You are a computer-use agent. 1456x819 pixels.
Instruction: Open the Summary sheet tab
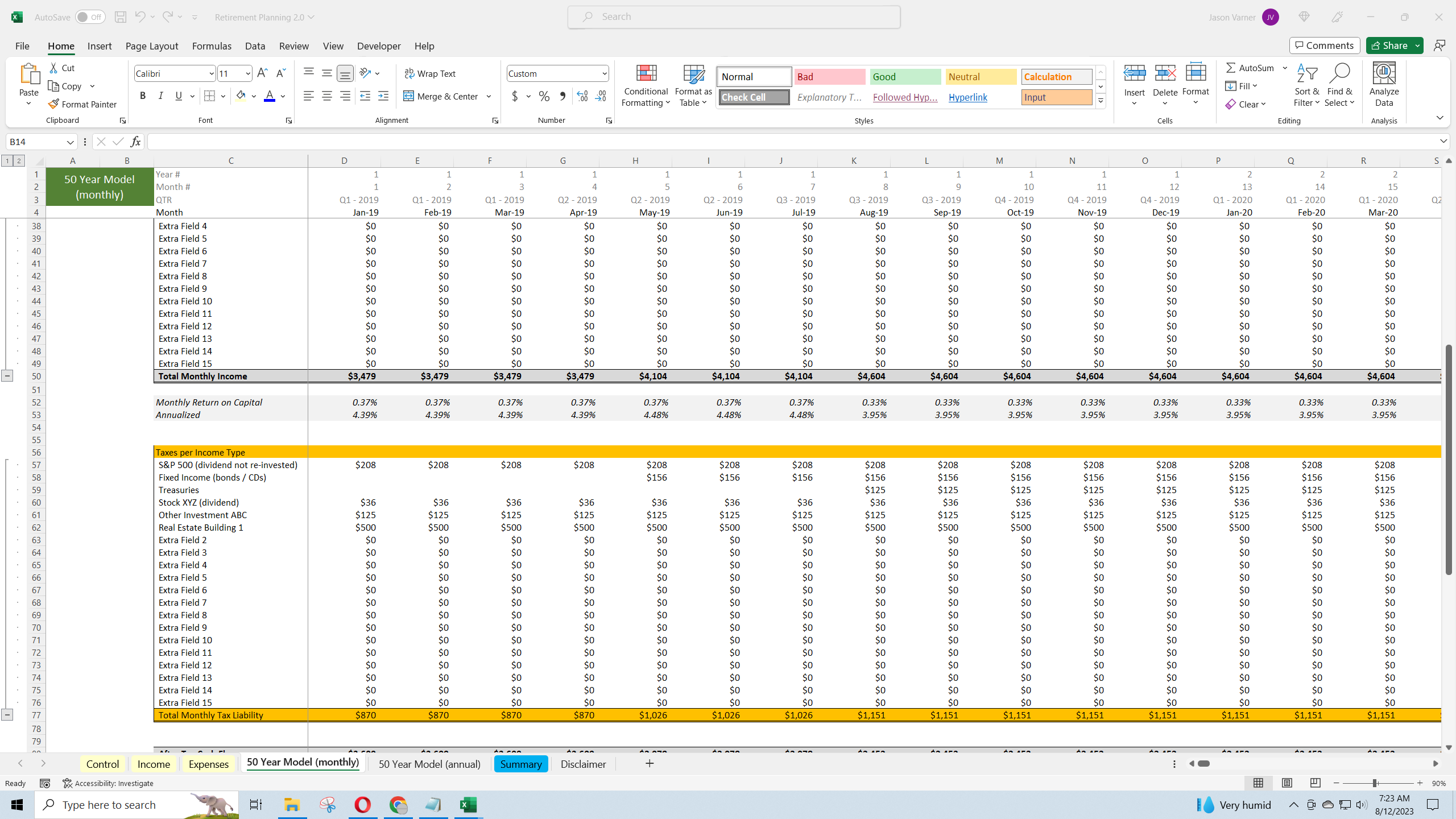(x=520, y=764)
